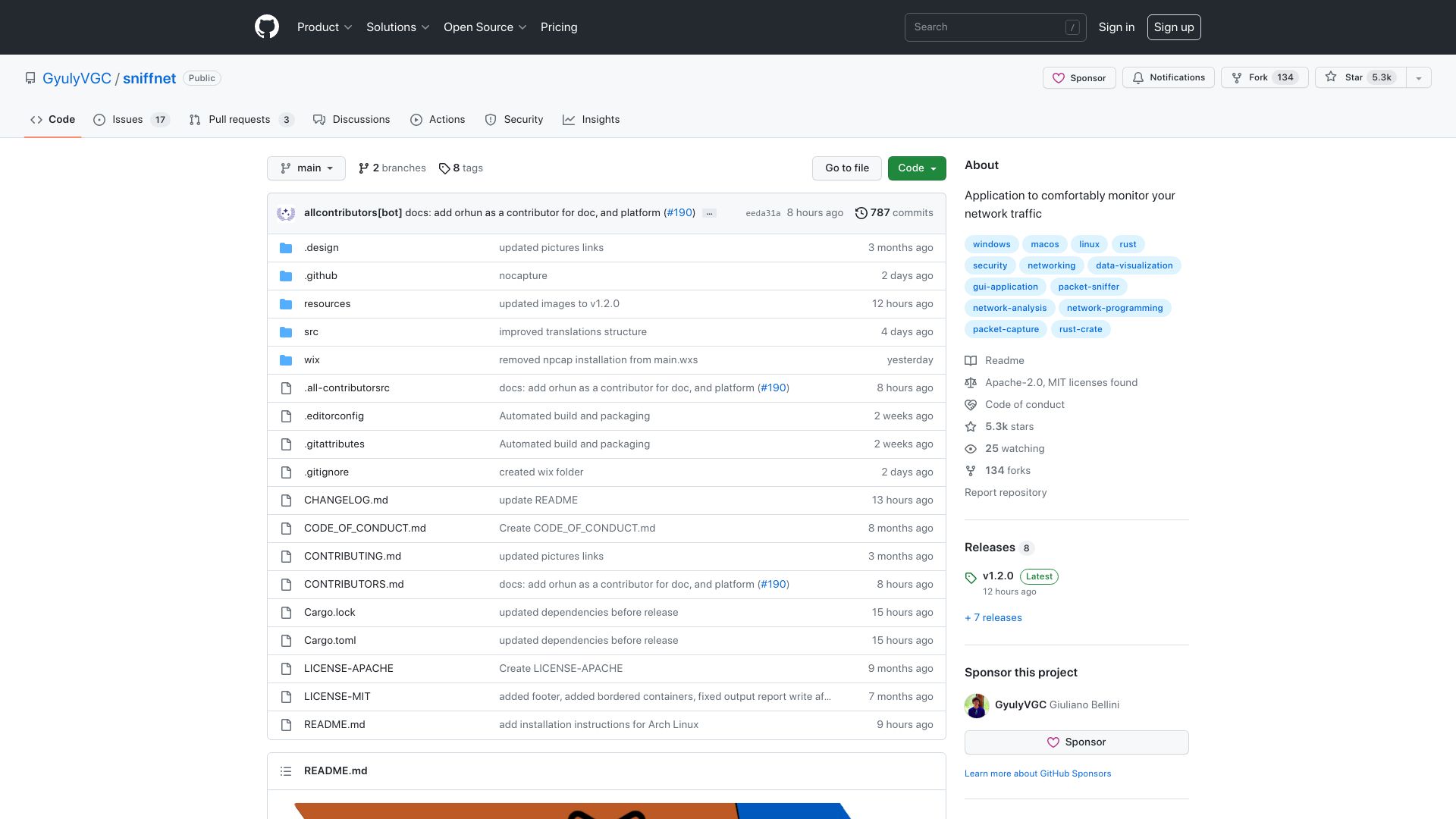Click the repository book icon beside GyulyVGC
The image size is (1456, 819).
pos(30,78)
